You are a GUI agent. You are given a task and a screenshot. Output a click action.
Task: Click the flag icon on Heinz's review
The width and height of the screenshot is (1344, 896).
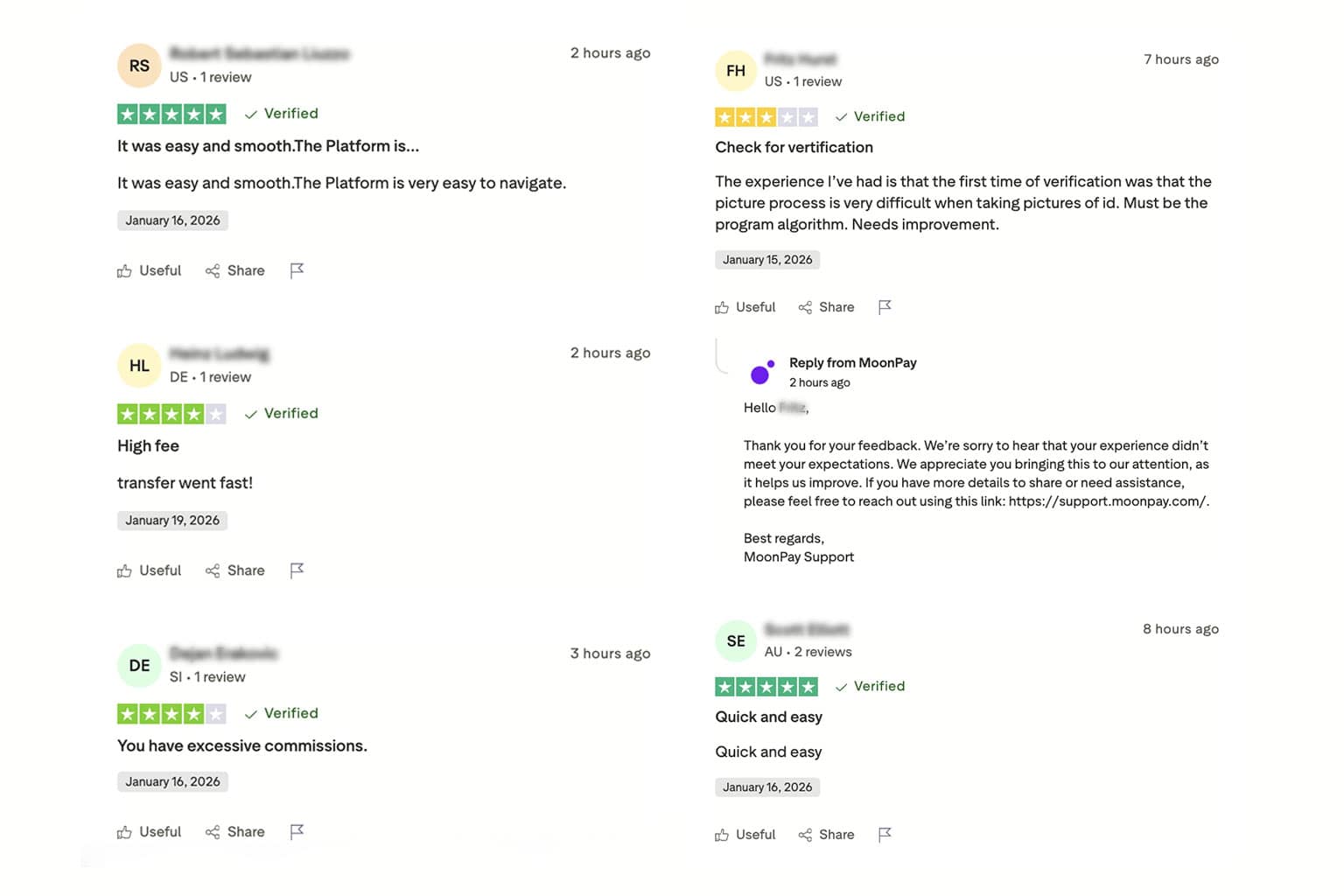click(297, 570)
